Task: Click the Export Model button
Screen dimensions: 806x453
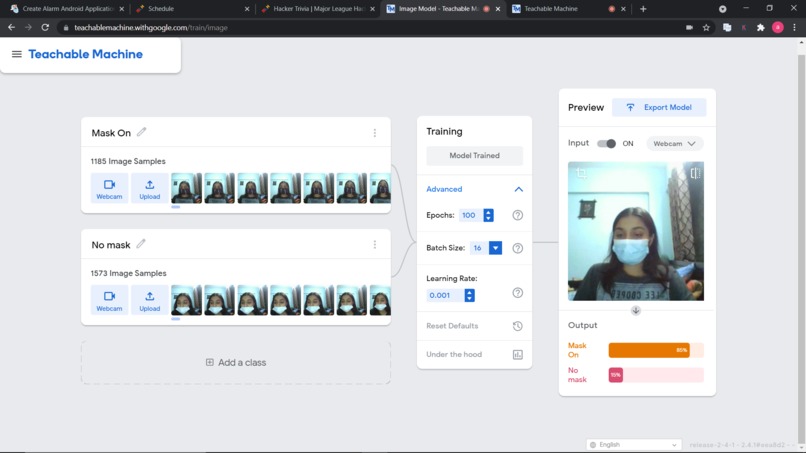Action: (x=659, y=107)
